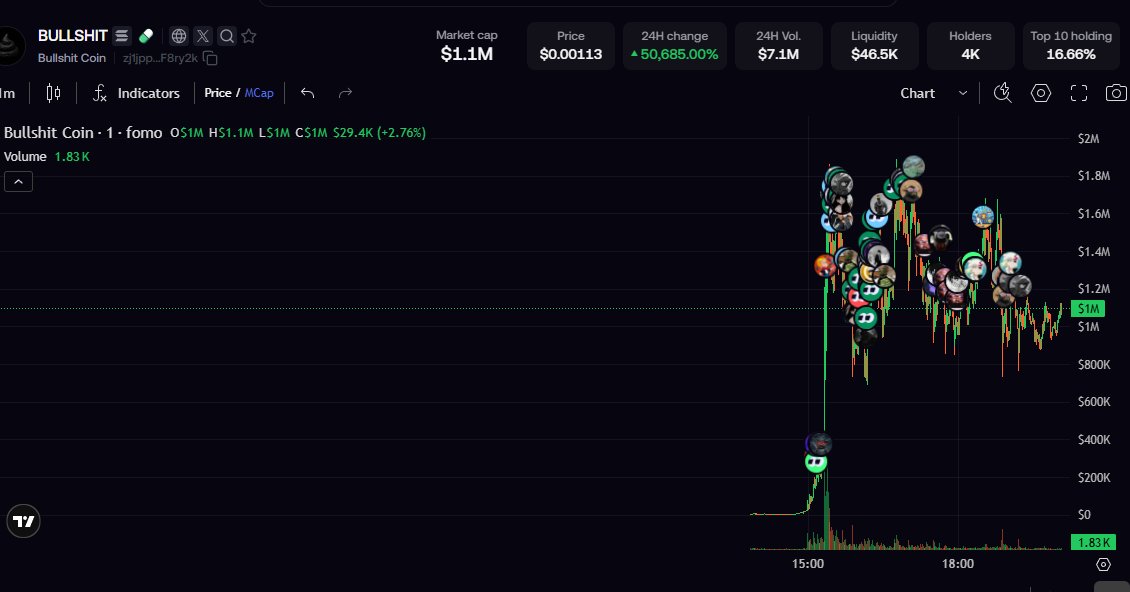Open the Chart view dropdown
The height and width of the screenshot is (592, 1130).
(x=933, y=93)
